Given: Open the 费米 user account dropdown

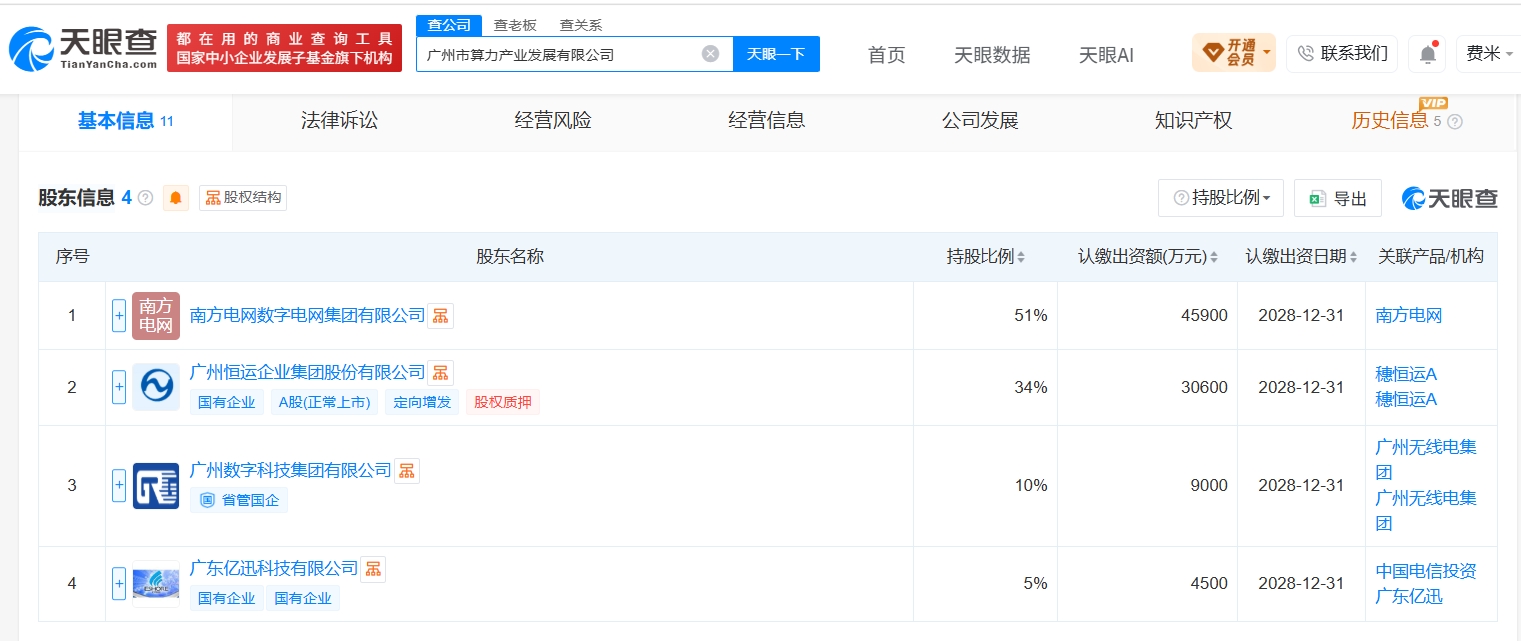Looking at the screenshot, I should pos(1489,54).
